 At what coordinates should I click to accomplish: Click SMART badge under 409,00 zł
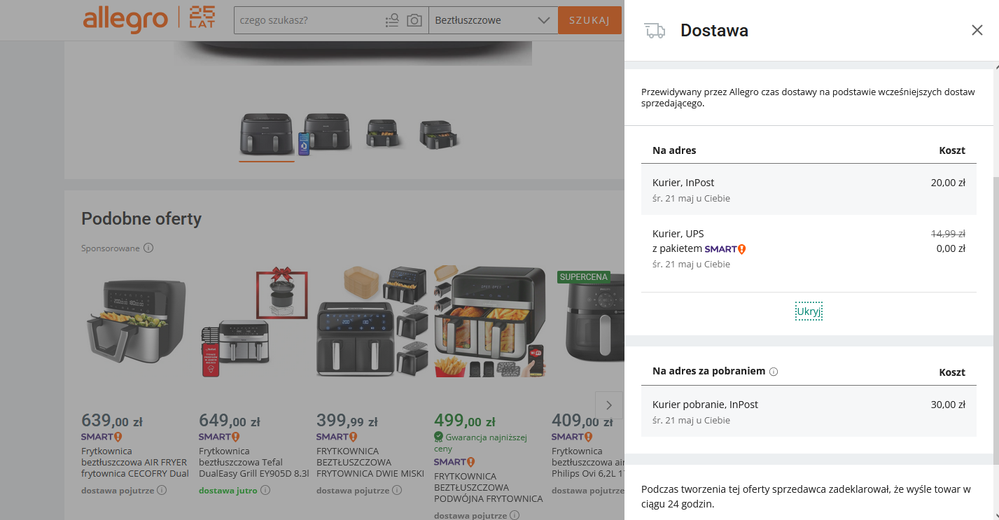pos(572,437)
